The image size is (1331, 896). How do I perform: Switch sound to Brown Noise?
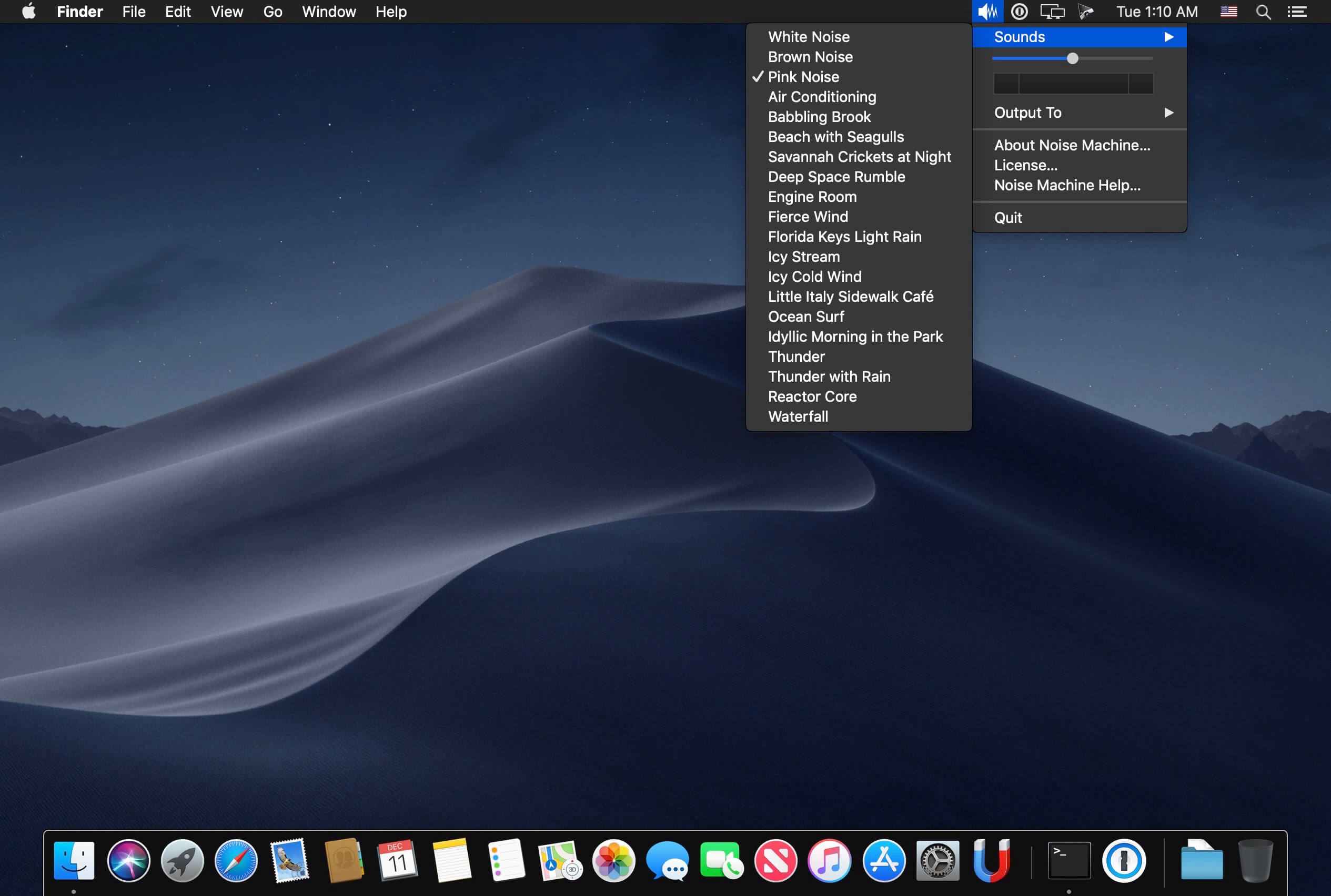[x=810, y=57]
